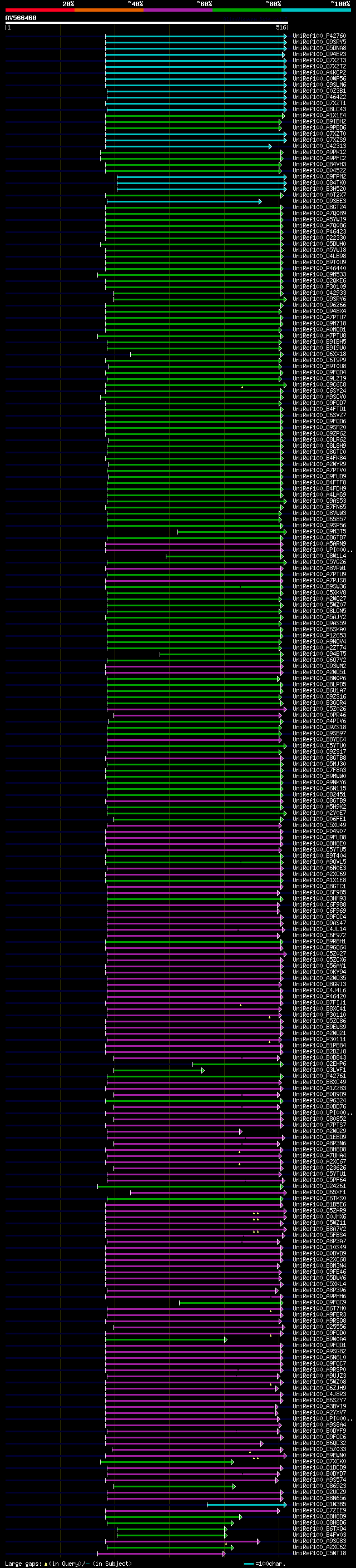The height and width of the screenshot is (1568, 356).
Task: Click label UniRef100_A6N6L0
Action: [x=319, y=1357]
